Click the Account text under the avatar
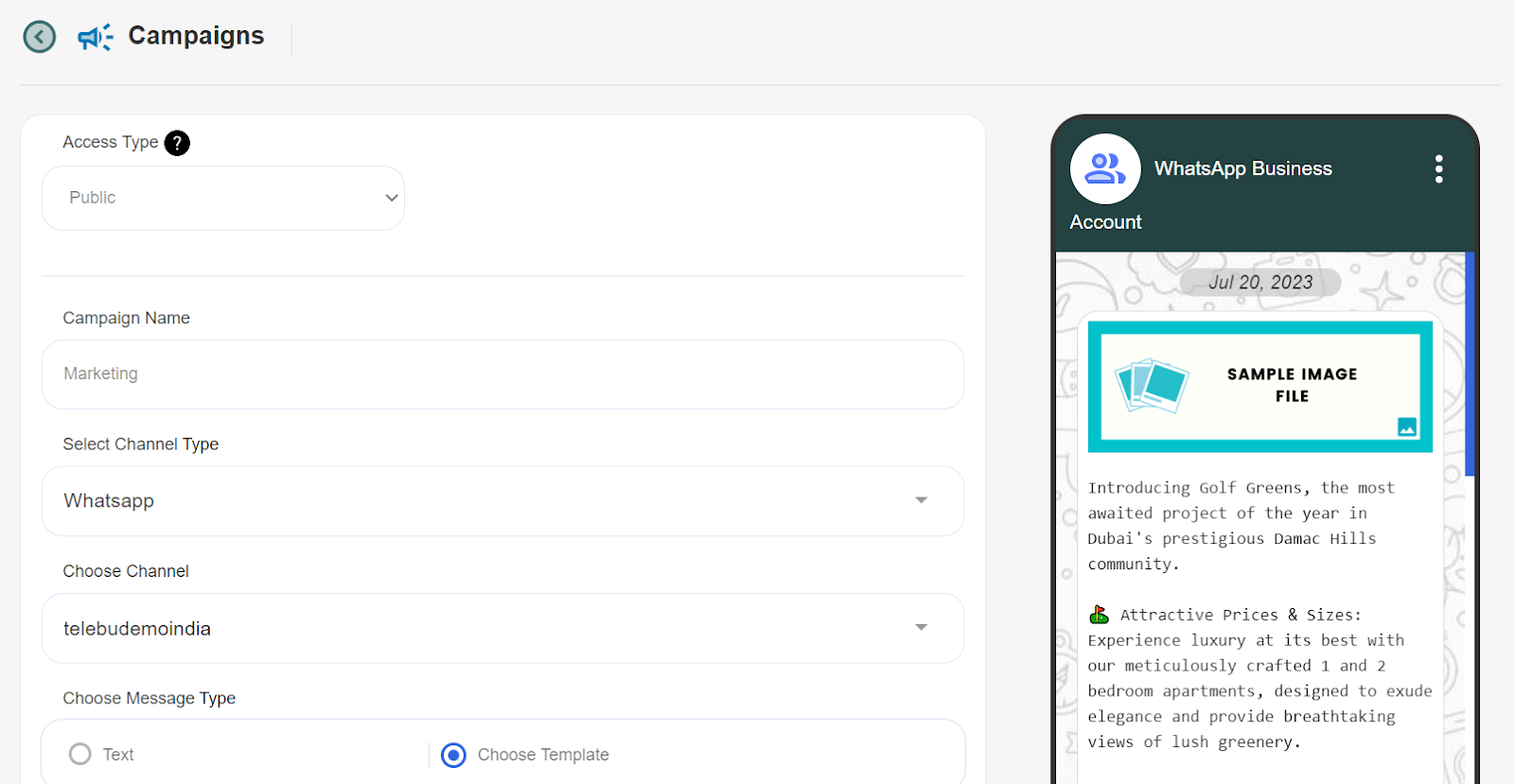This screenshot has width=1514, height=784. coord(1105,222)
